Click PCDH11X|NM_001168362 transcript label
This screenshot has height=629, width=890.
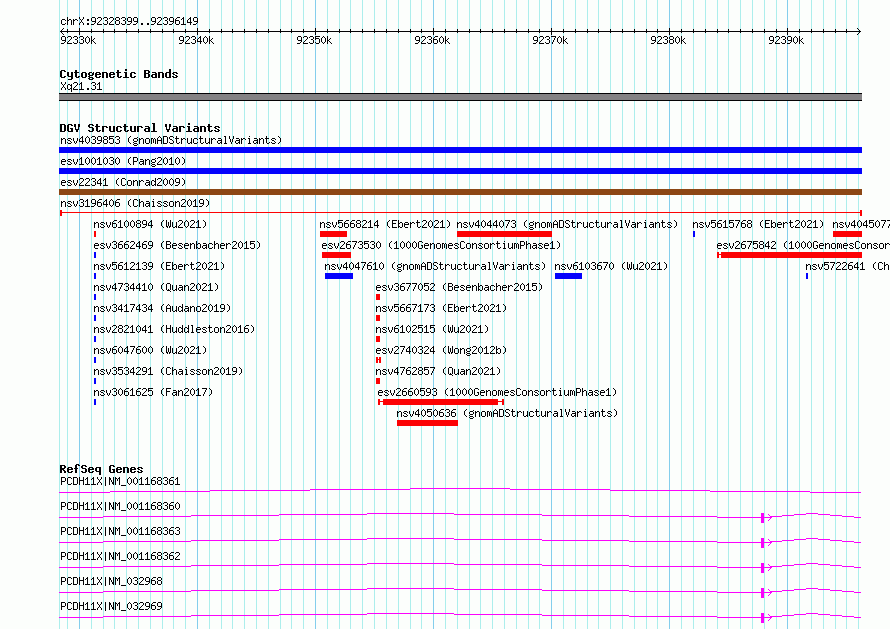coord(120,556)
